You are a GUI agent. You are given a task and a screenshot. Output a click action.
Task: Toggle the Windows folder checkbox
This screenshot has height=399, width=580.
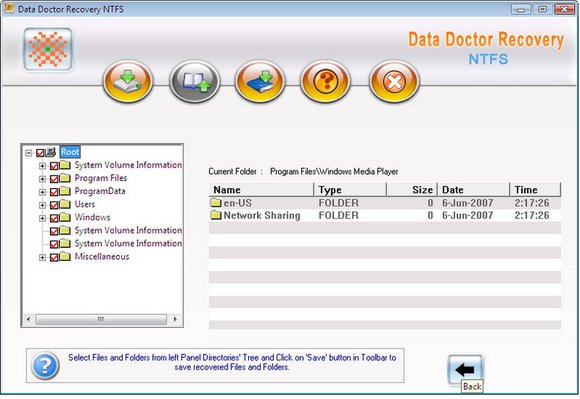(54, 218)
